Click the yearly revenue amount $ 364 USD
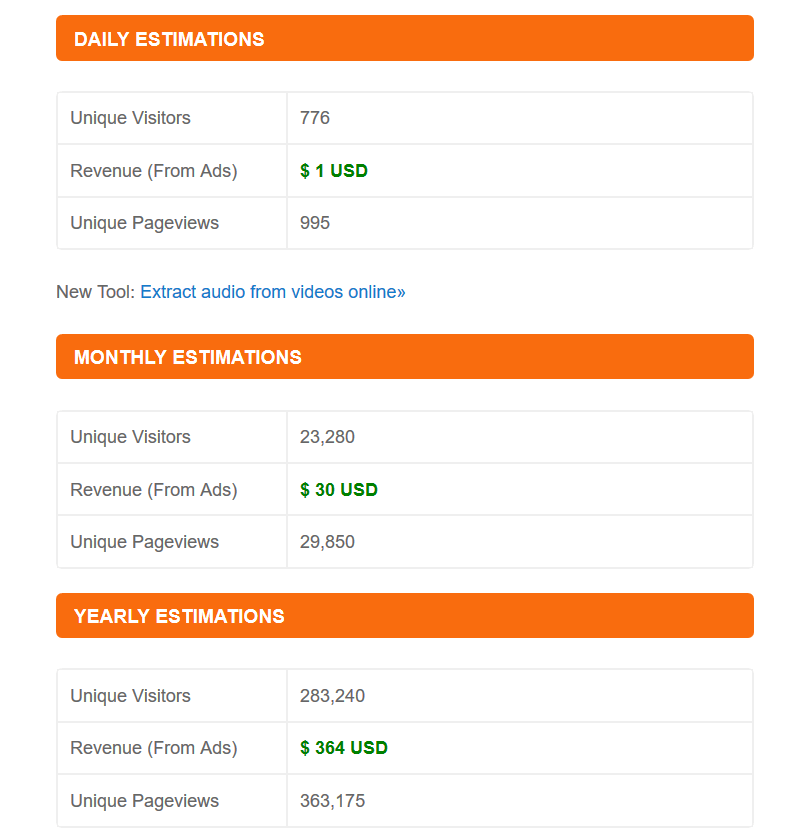 click(x=344, y=748)
